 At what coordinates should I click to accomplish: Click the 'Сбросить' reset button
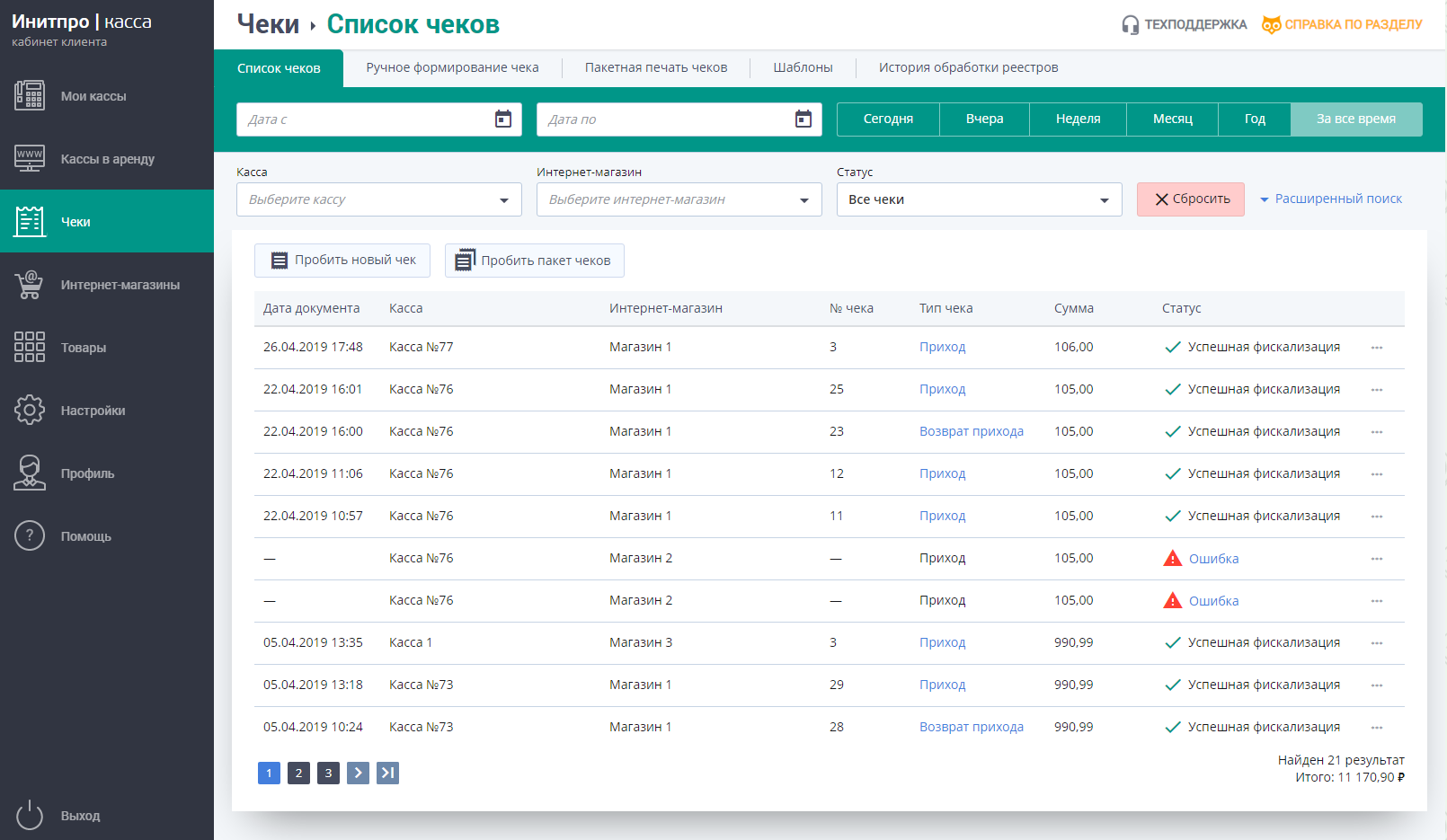click(x=1191, y=199)
